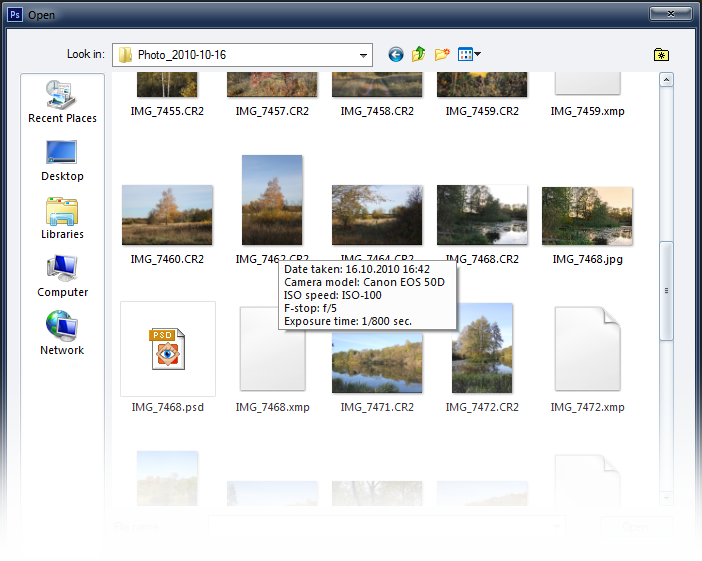Click the Photoshop icon in title bar

[x=15, y=15]
